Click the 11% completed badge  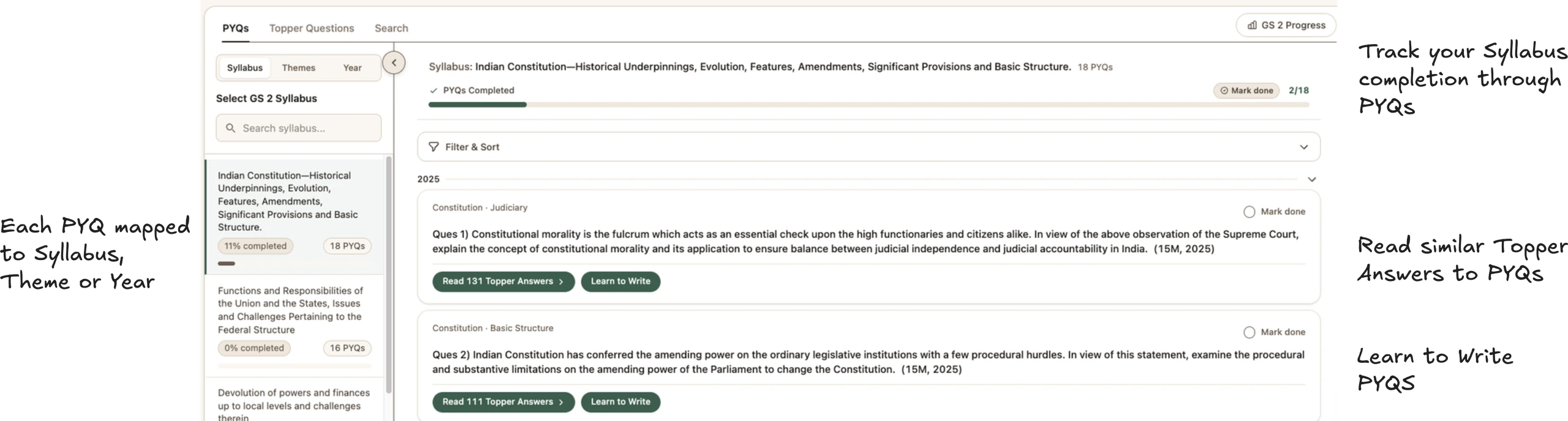(255, 246)
